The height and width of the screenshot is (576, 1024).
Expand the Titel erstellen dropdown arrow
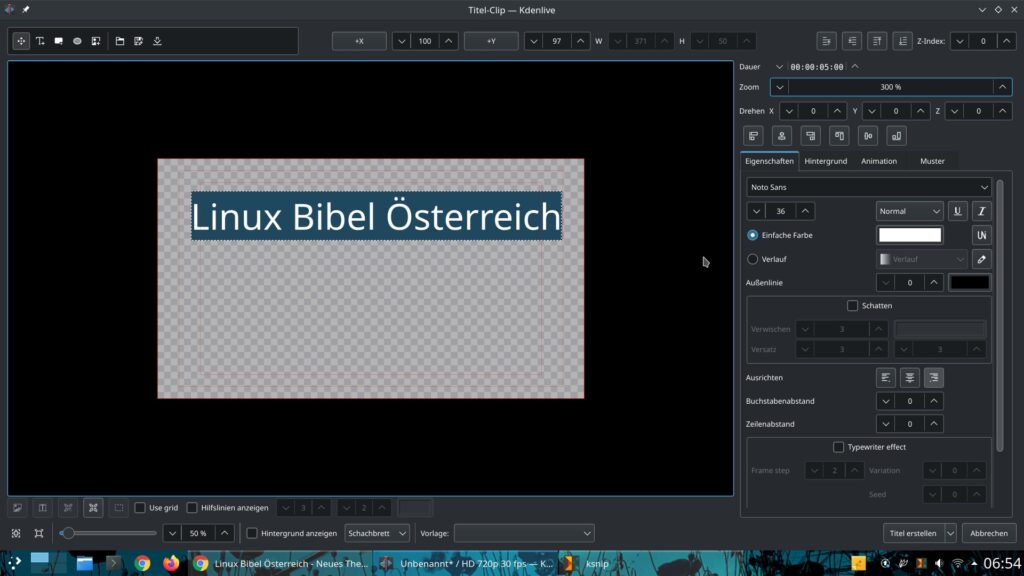coord(951,534)
